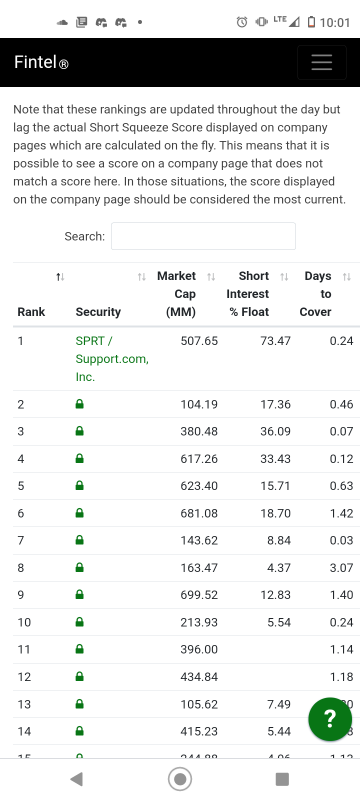This screenshot has width=360, height=800.
Task: Tap the lock icon in rank 6 row
Action: coord(80,513)
